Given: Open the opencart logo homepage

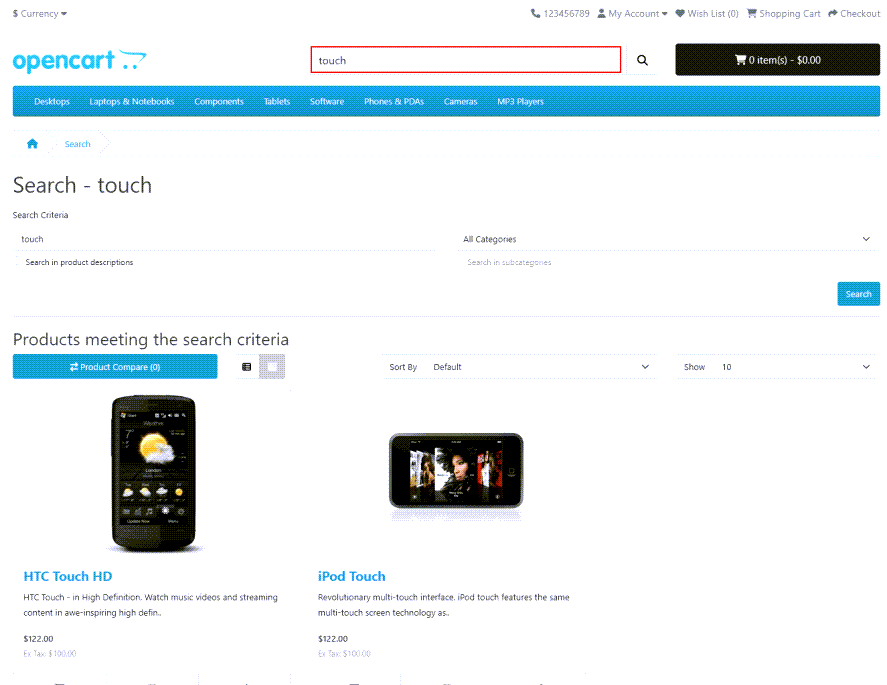Looking at the screenshot, I should 79,61.
